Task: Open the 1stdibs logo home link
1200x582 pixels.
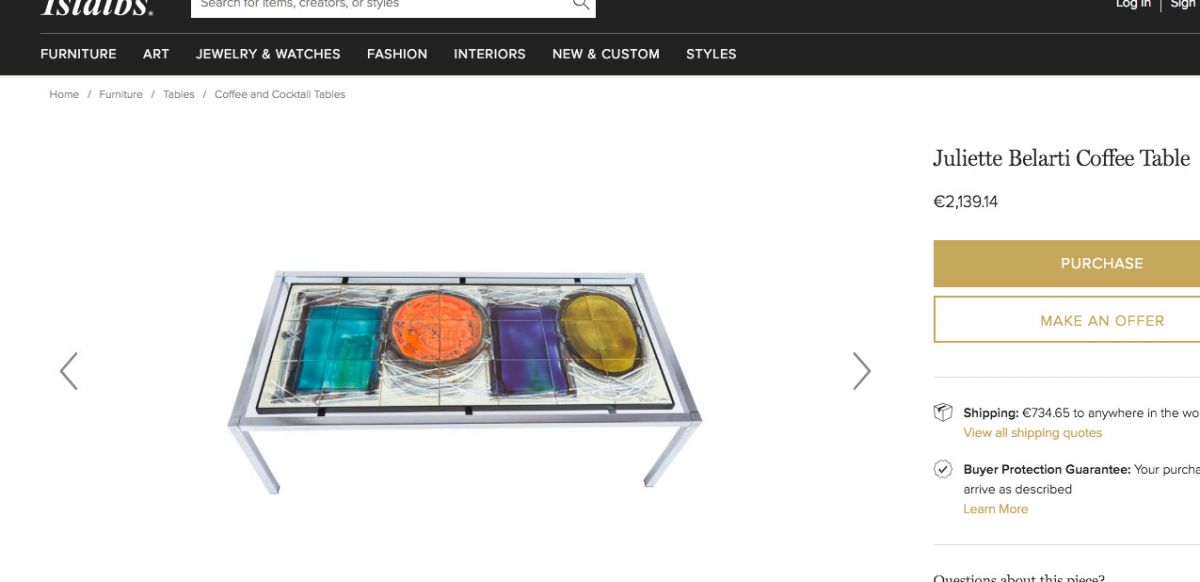Action: 97,6
